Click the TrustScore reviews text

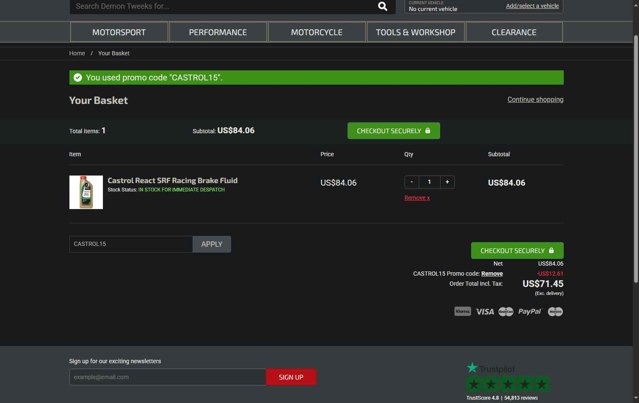point(502,398)
